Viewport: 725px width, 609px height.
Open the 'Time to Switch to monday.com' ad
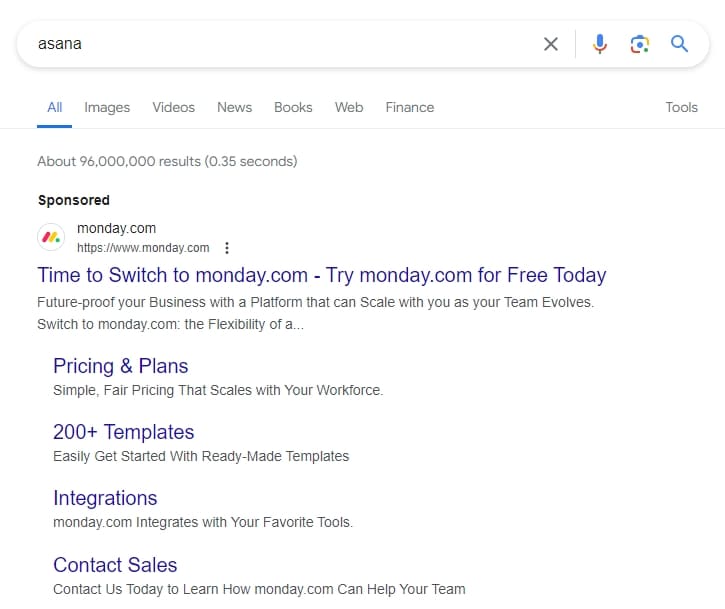tap(321, 275)
